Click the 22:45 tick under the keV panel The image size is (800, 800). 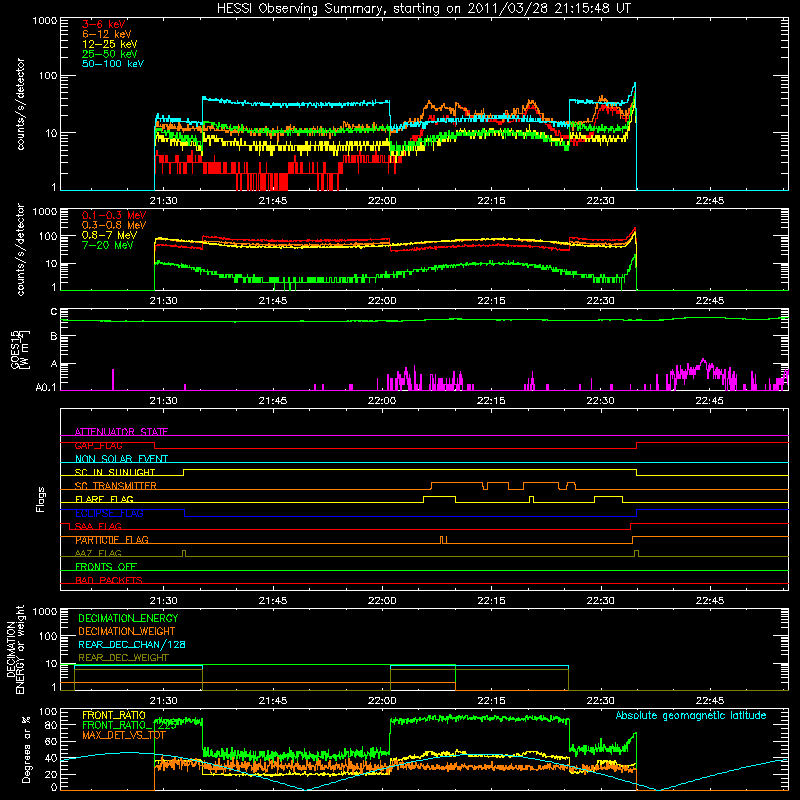(x=710, y=201)
